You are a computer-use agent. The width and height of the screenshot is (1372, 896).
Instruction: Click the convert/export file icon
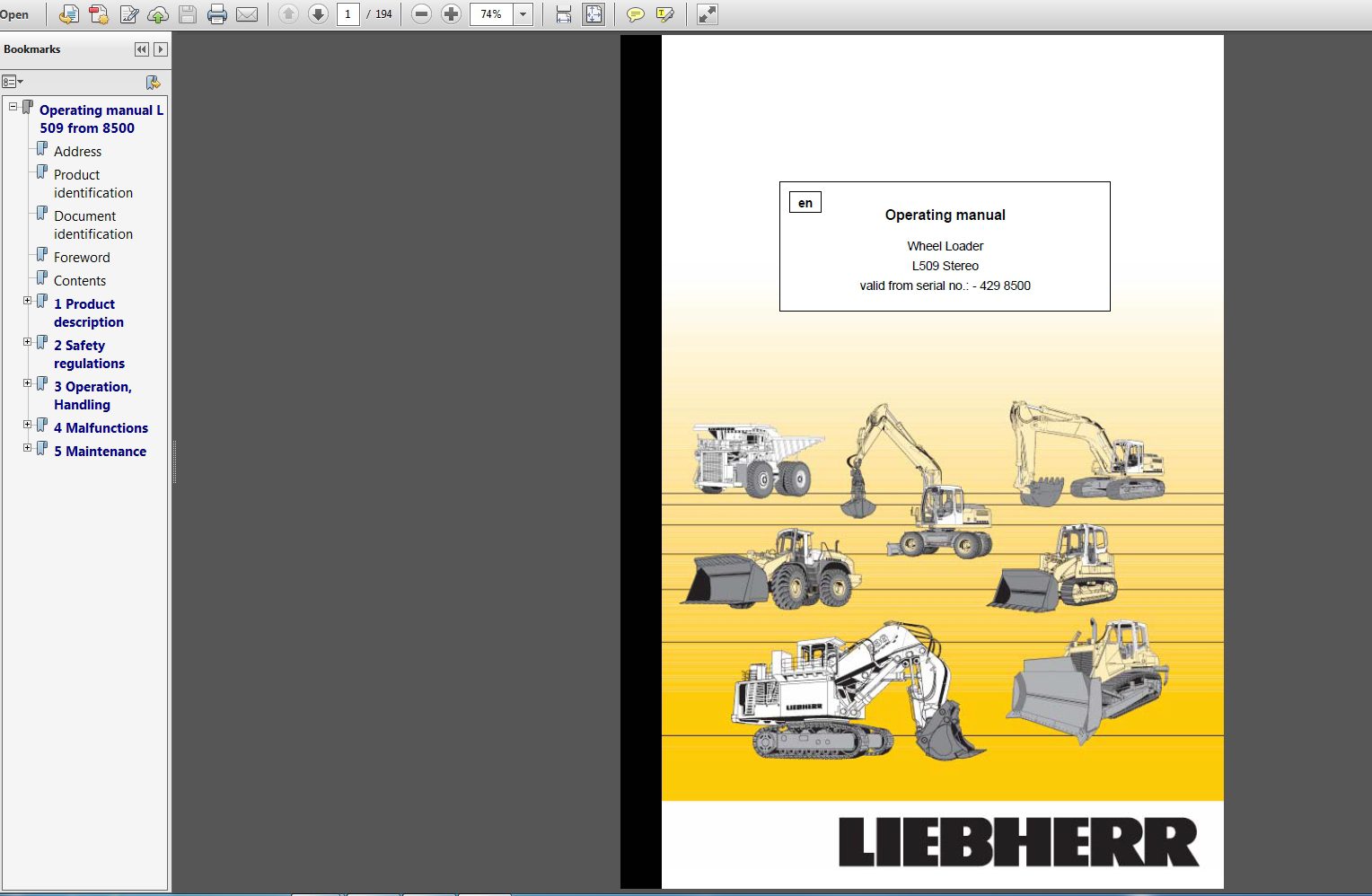(69, 14)
